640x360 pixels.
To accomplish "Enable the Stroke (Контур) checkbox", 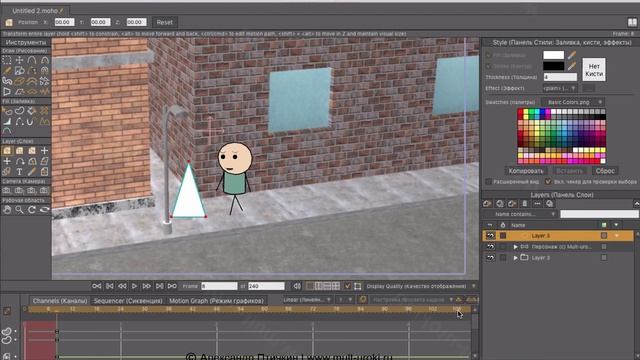I will tap(489, 66).
